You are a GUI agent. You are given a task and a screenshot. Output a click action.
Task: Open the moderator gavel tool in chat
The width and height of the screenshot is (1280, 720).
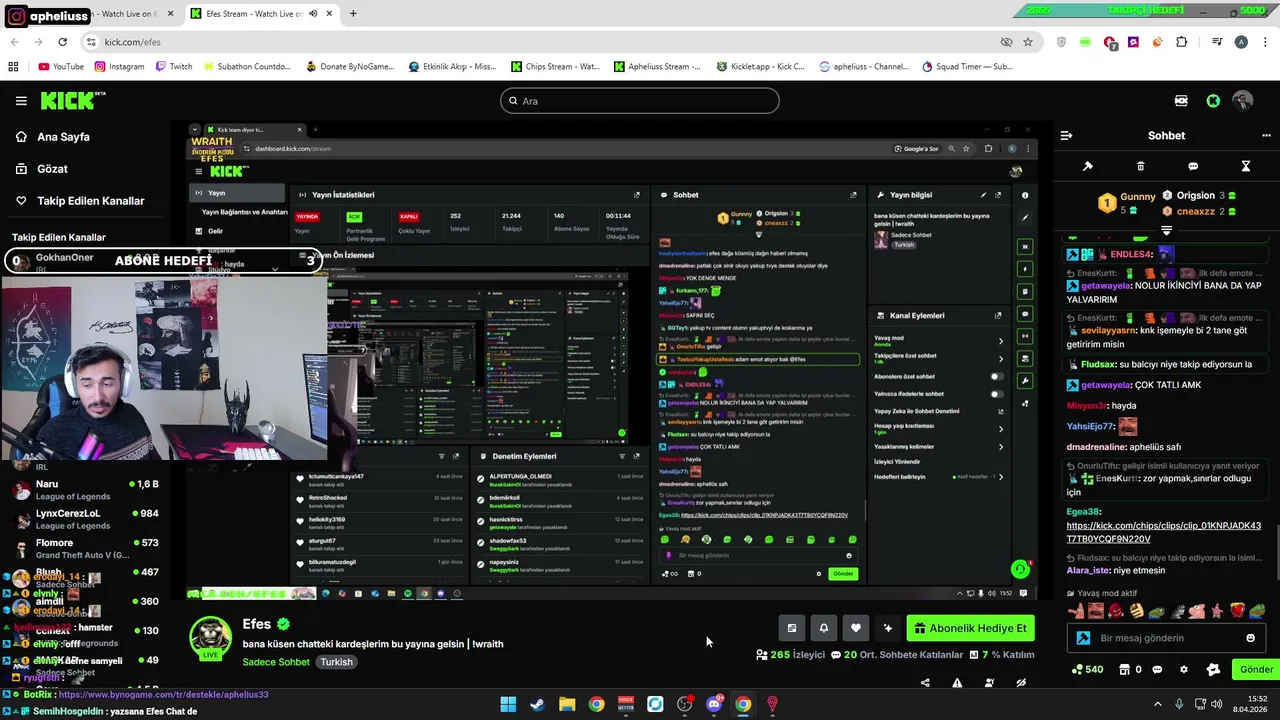(1088, 166)
